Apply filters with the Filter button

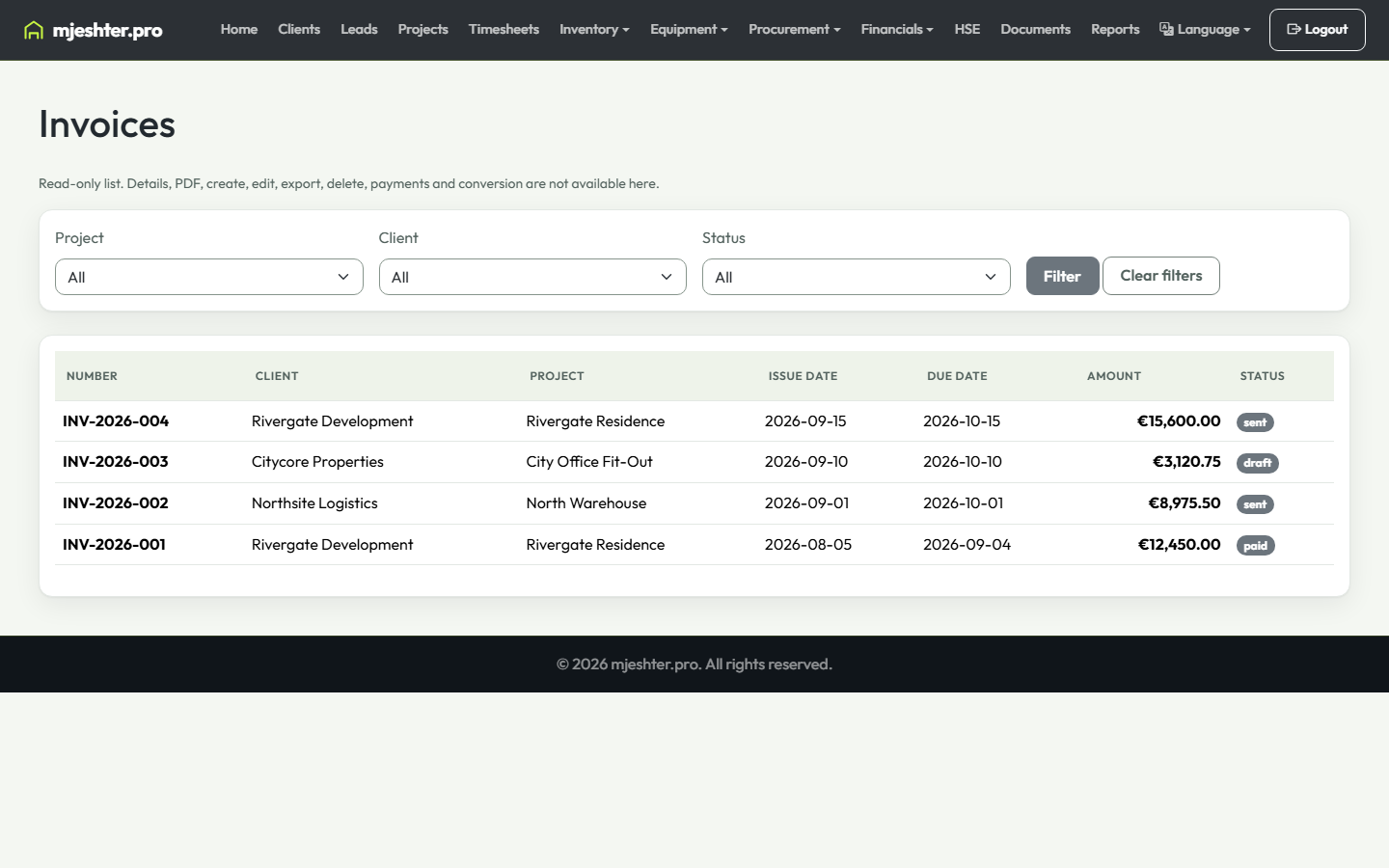(1062, 276)
